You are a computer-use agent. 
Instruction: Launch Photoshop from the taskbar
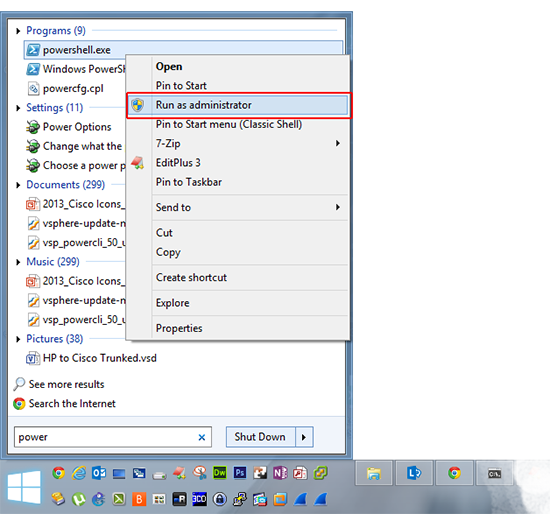[240, 473]
